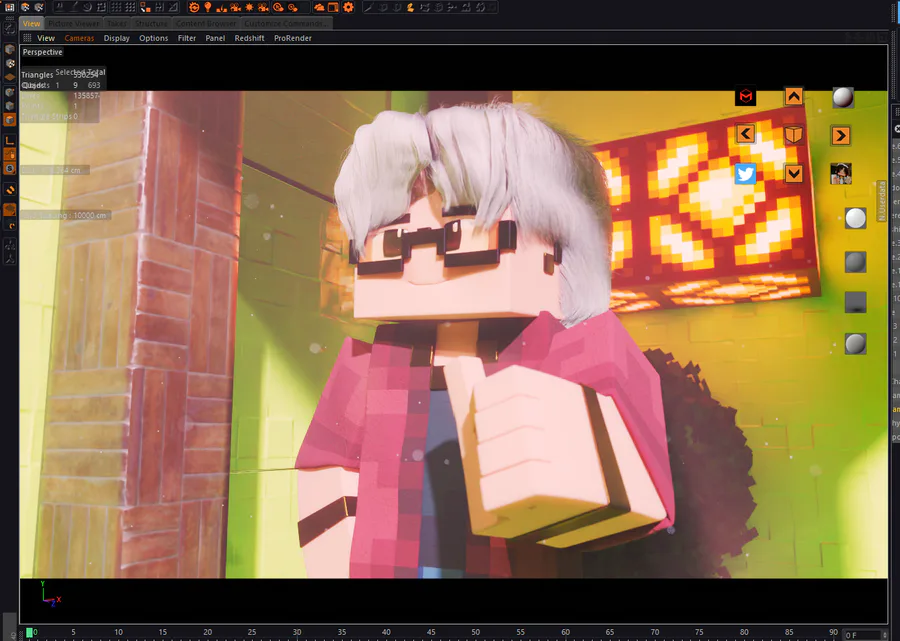Toggle the L-shaped axis mode icon
Screen dimensions: 900x641
[x=10, y=141]
